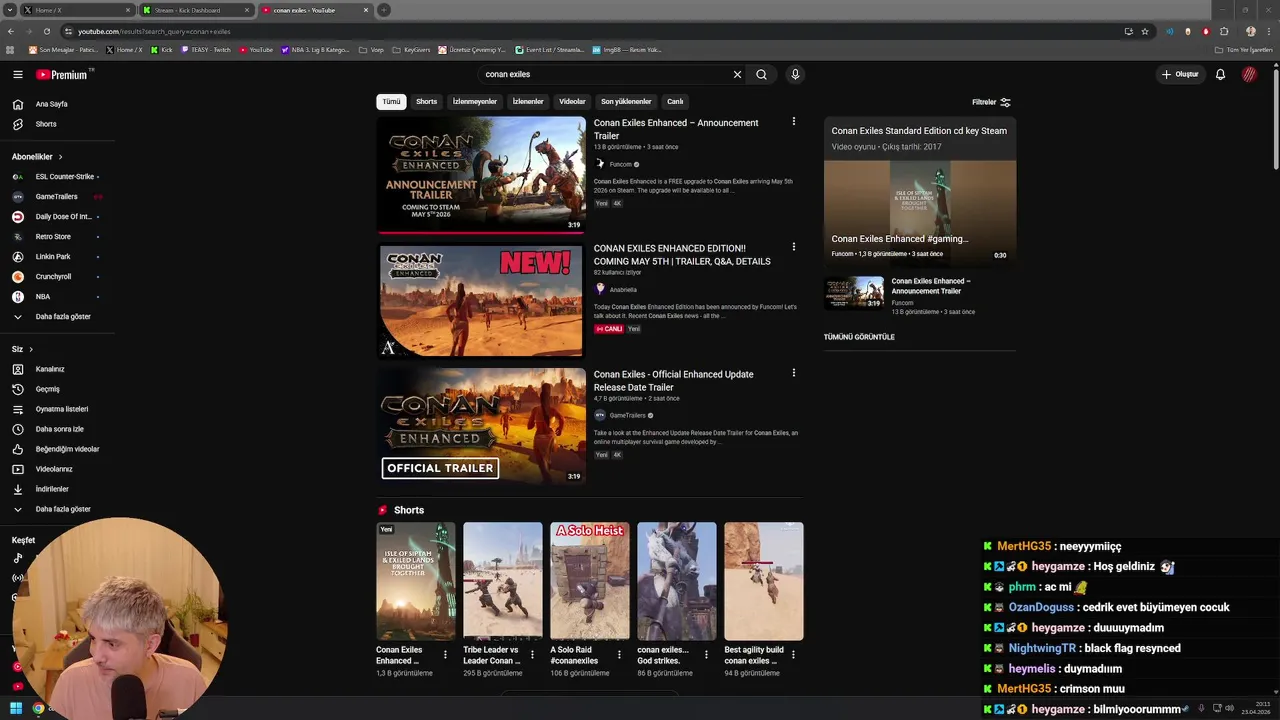This screenshot has height=720, width=1280.
Task: Select the İzlenmeyenler filter chip
Action: (x=475, y=101)
